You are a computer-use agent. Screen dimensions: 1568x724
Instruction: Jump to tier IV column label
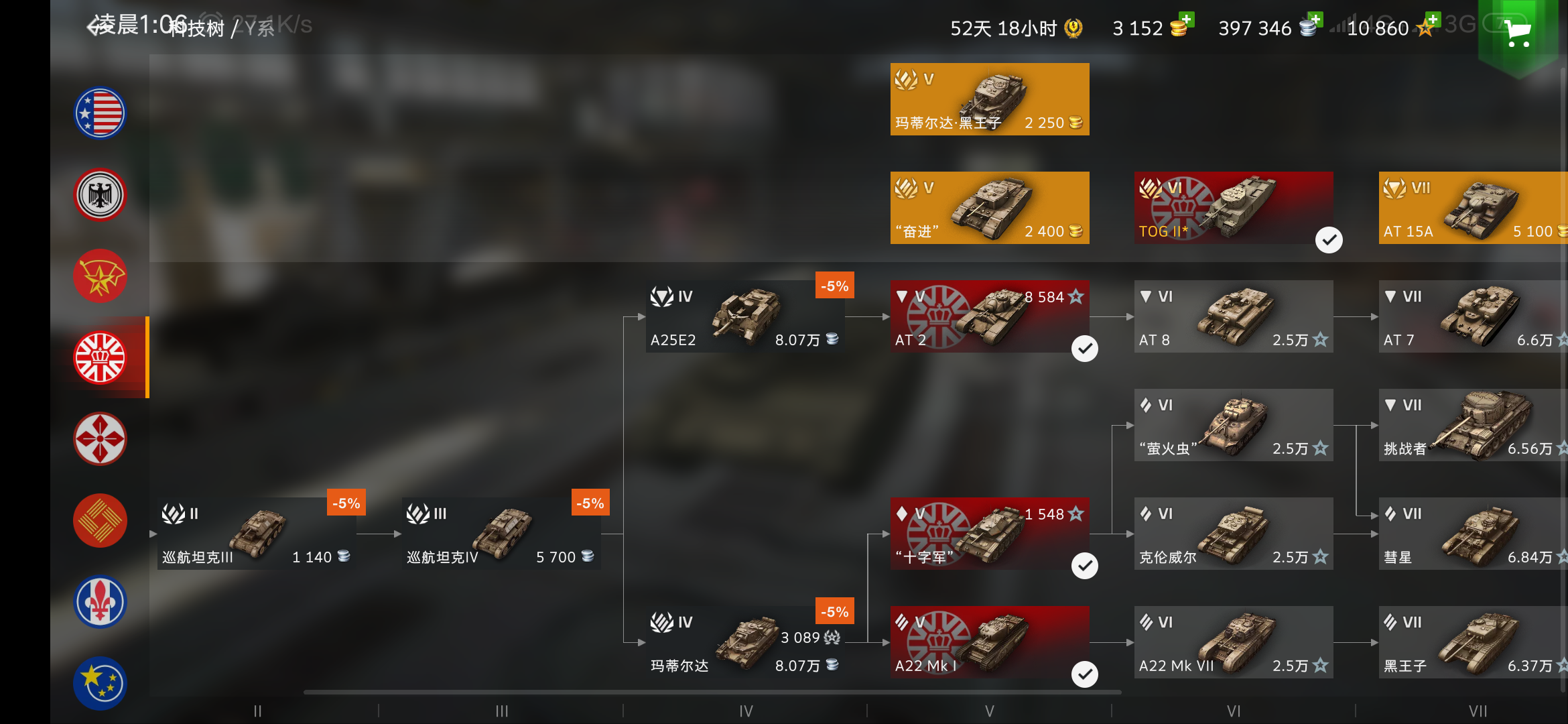click(x=746, y=711)
